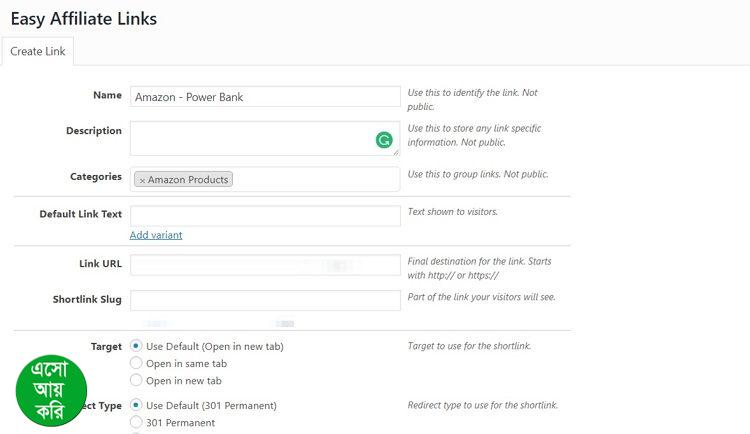This screenshot has height=434, width=750.
Task: Select Use Default (Open in new tab)
Action: point(136,346)
